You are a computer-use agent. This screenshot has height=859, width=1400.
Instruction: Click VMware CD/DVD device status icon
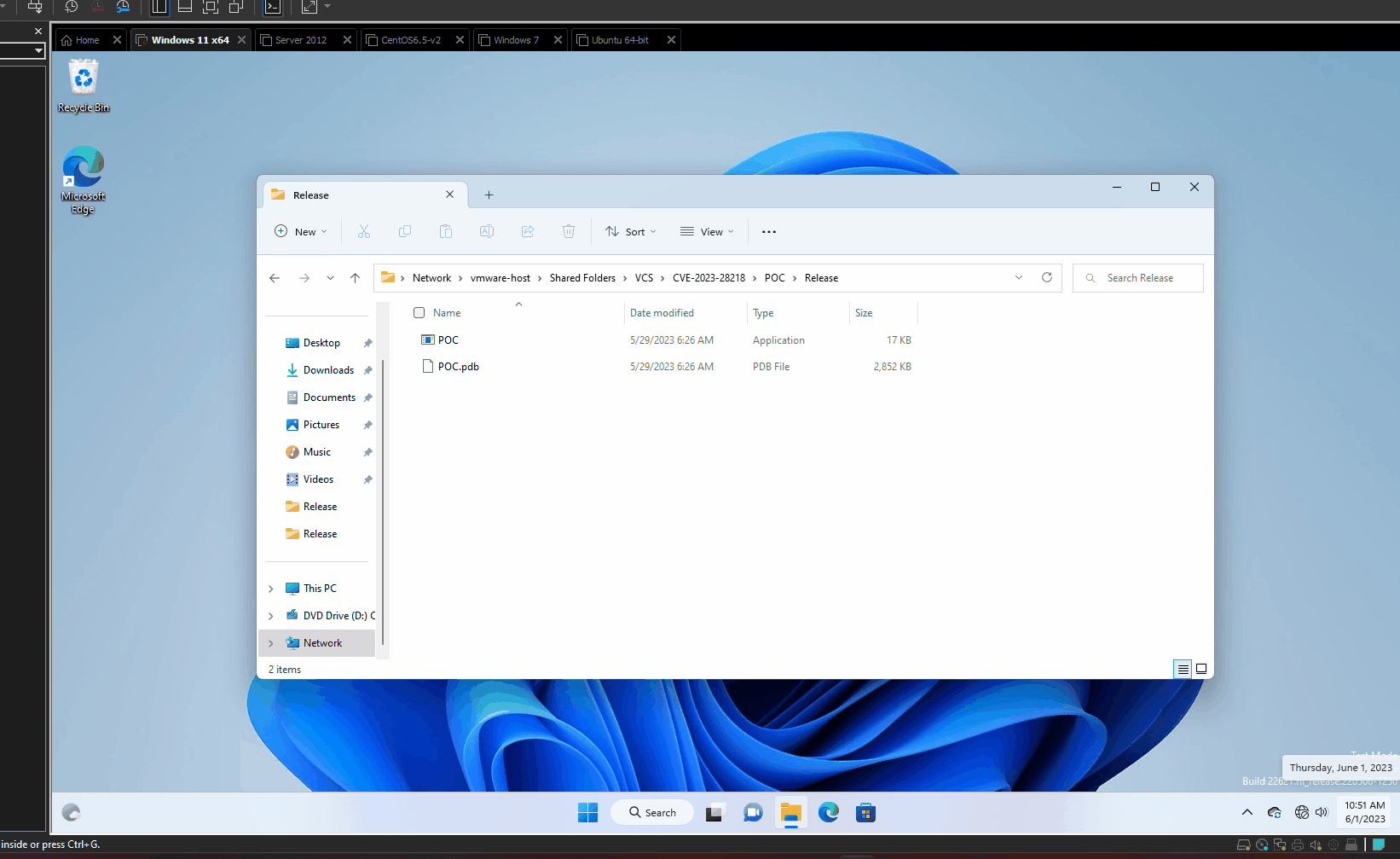click(x=1262, y=845)
